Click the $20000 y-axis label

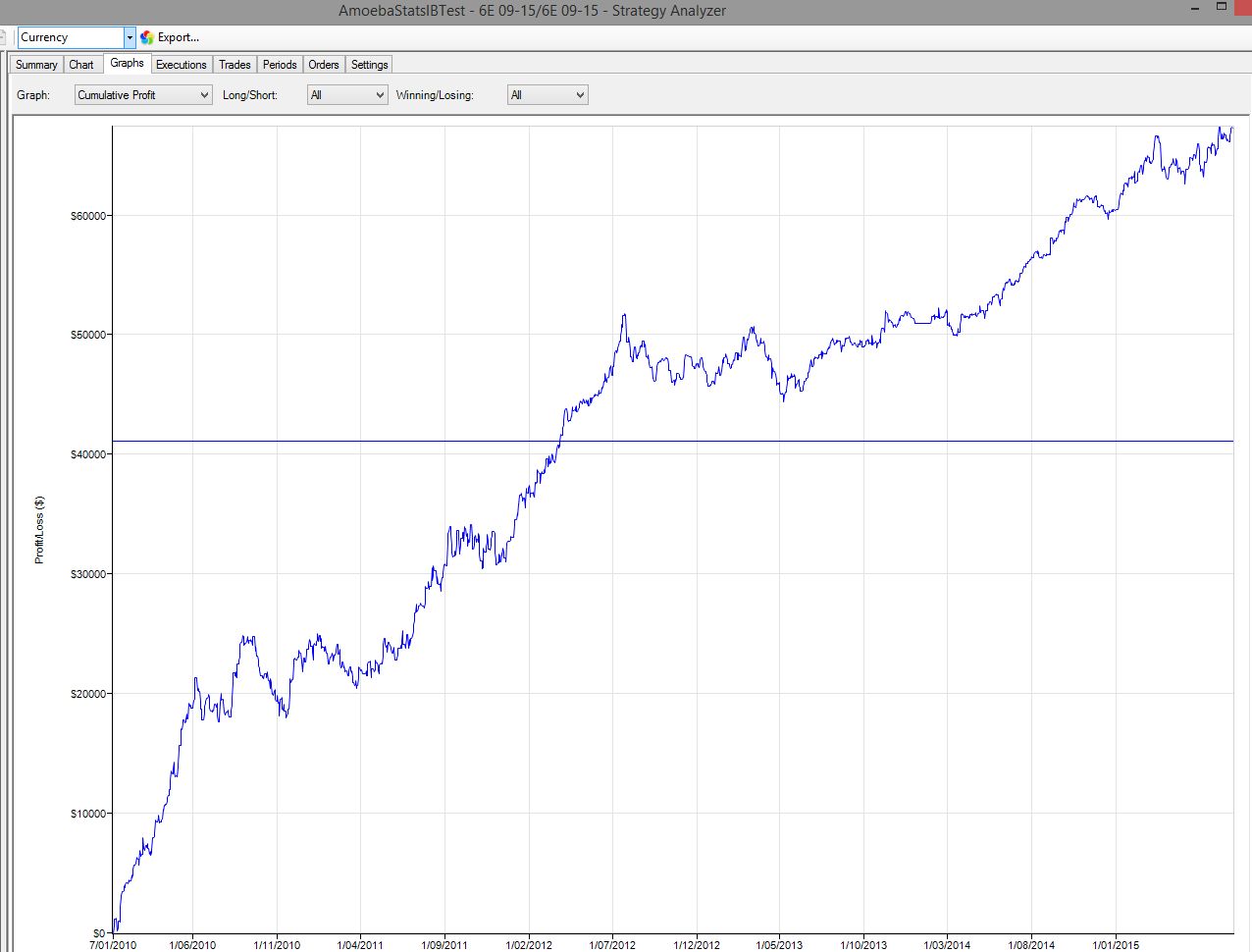(x=87, y=695)
